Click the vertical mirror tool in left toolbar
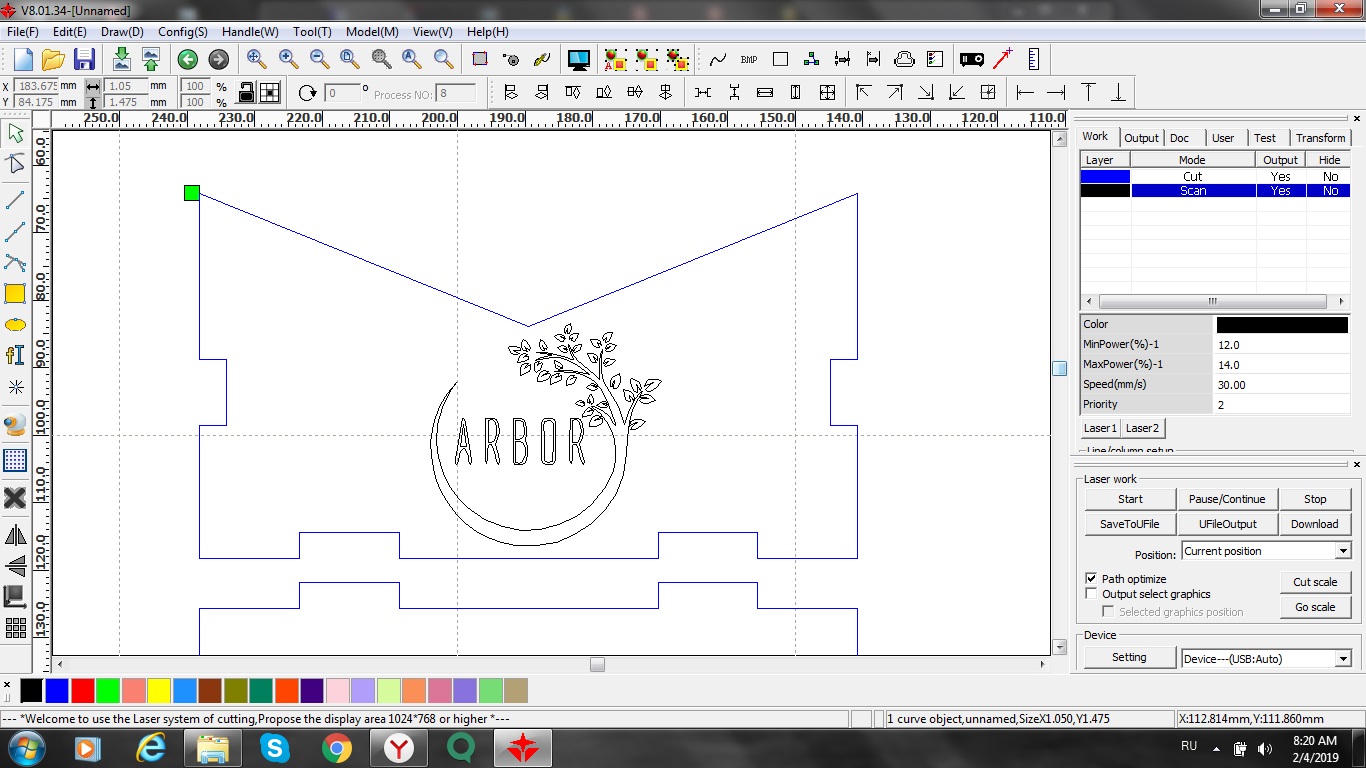1366x768 pixels. (x=15, y=566)
